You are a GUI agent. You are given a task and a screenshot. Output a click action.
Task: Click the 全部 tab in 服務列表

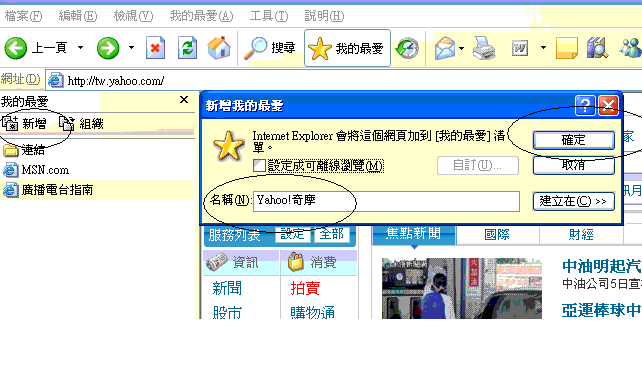[332, 235]
